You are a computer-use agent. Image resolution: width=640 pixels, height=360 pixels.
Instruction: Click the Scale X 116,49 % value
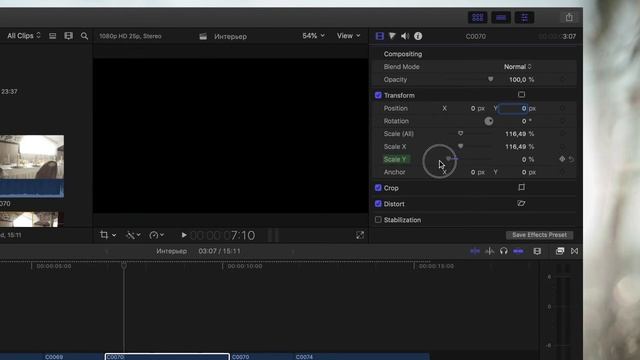(x=519, y=147)
